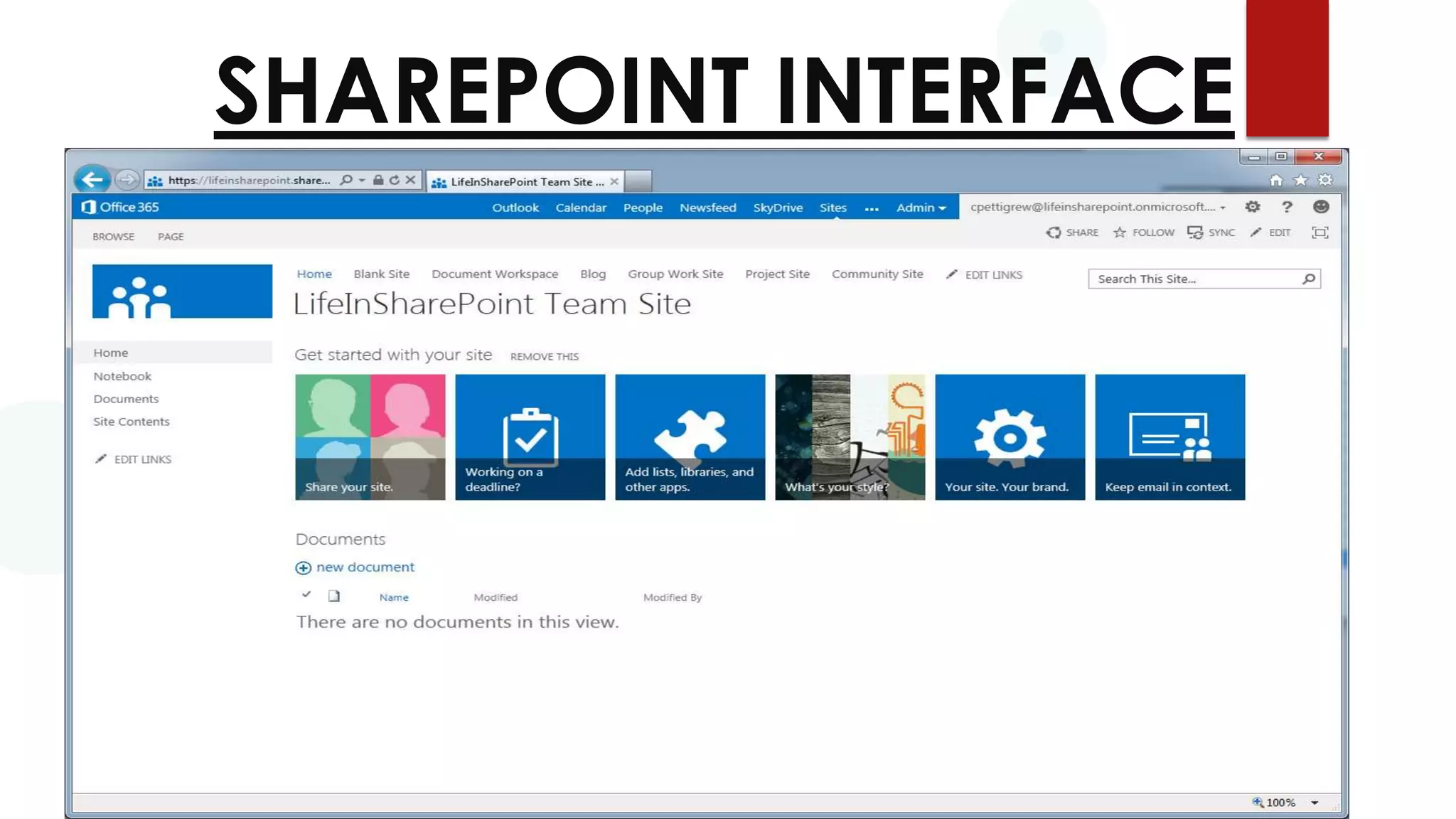Image resolution: width=1456 pixels, height=819 pixels.
Task: Open Newsfeed in the suite bar
Action: click(707, 208)
